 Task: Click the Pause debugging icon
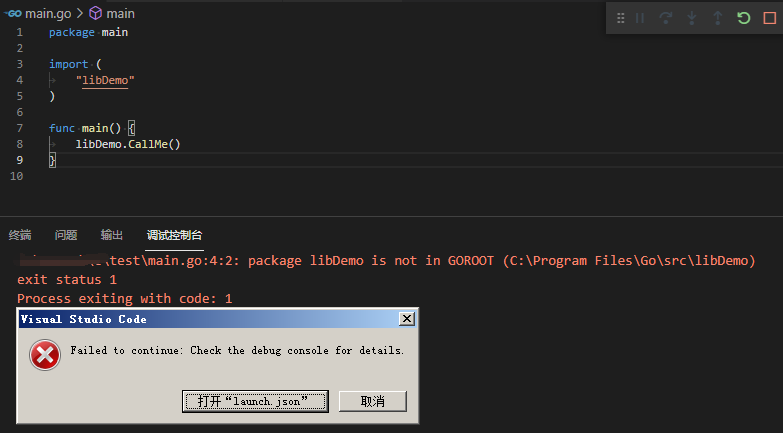[640, 18]
